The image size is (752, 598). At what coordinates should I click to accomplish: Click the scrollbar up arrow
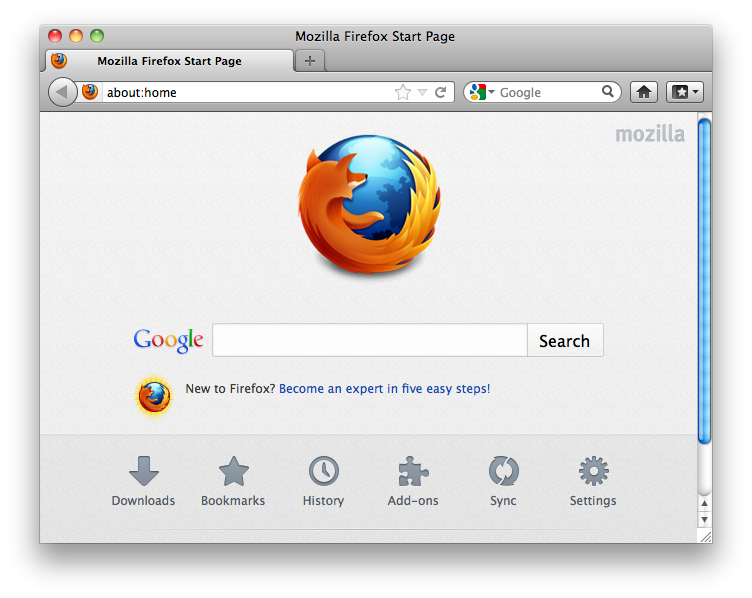pos(704,503)
